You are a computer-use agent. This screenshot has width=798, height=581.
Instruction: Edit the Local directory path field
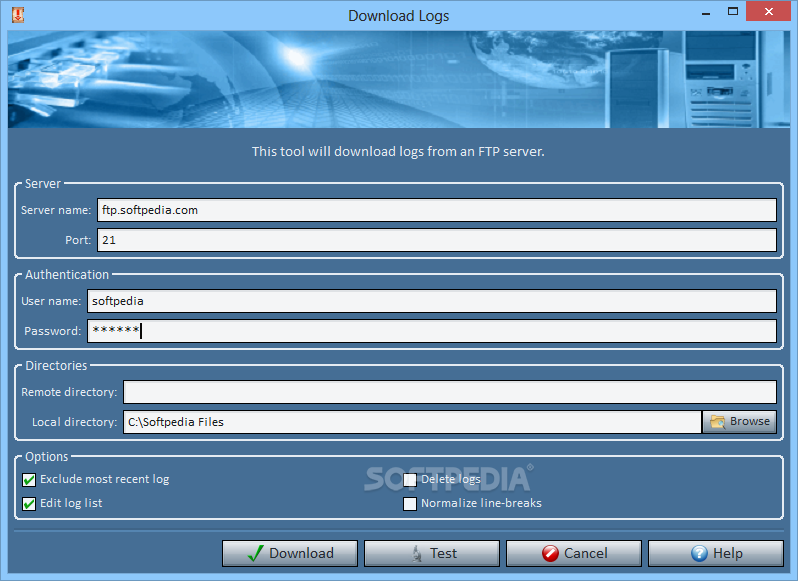(412, 422)
